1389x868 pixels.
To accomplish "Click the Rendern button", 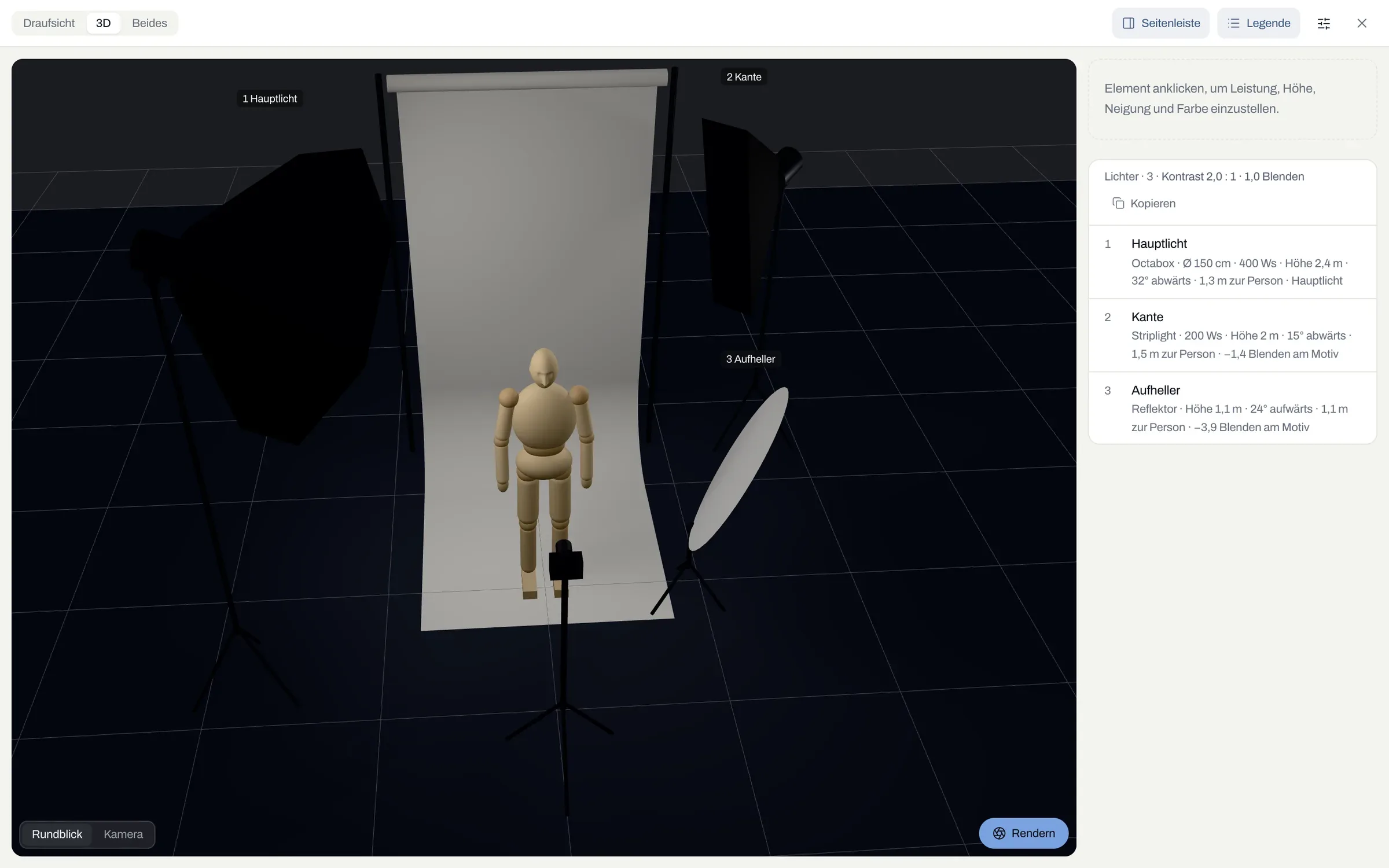I will pyautogui.click(x=1023, y=833).
